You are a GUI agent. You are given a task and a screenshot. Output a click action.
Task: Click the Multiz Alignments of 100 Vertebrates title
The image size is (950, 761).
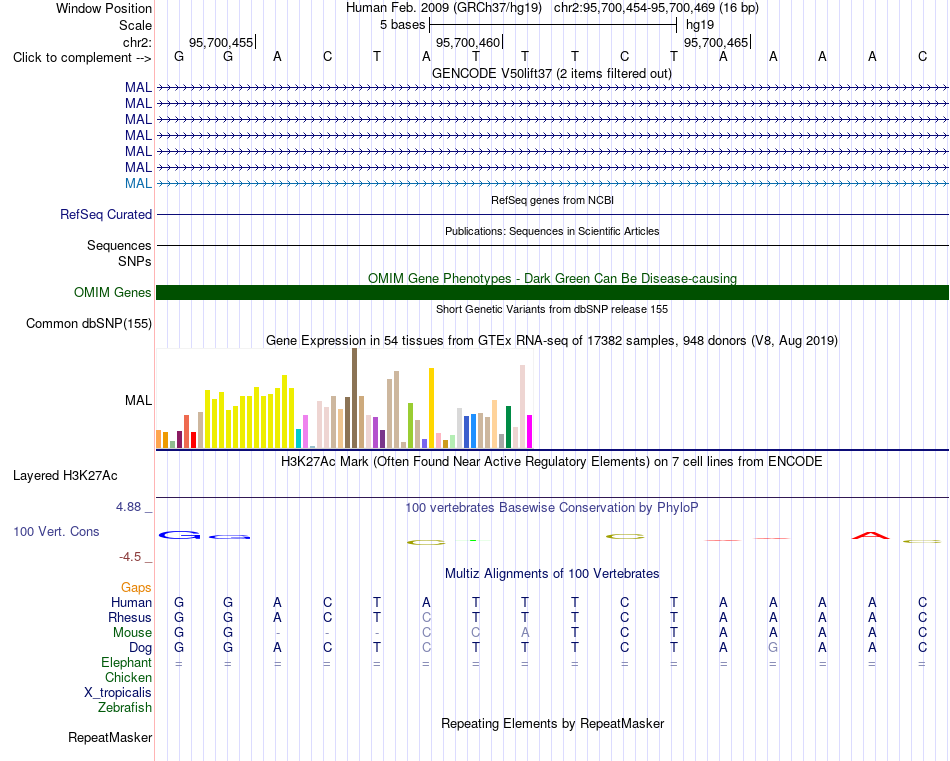click(552, 573)
